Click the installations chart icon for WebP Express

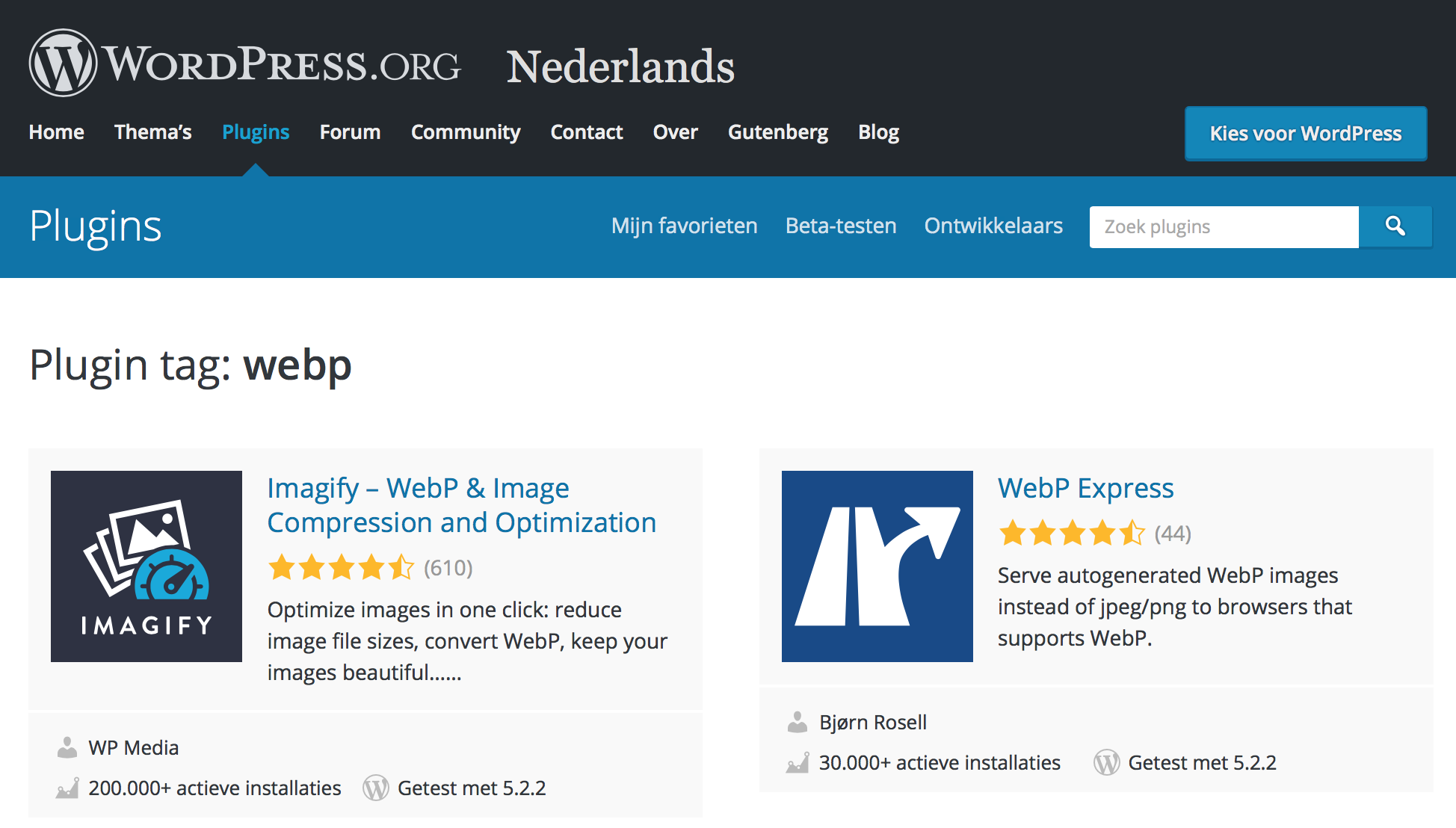tap(797, 763)
